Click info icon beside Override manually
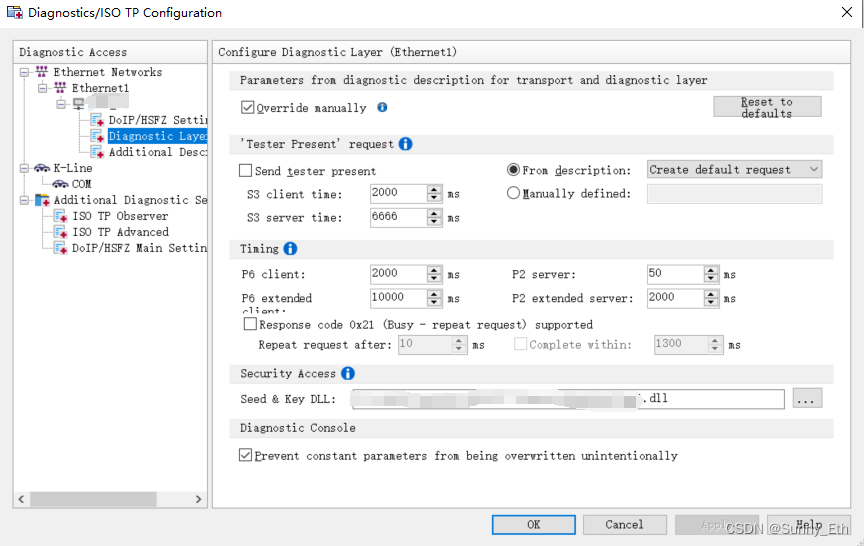This screenshot has width=864, height=546. coord(382,107)
